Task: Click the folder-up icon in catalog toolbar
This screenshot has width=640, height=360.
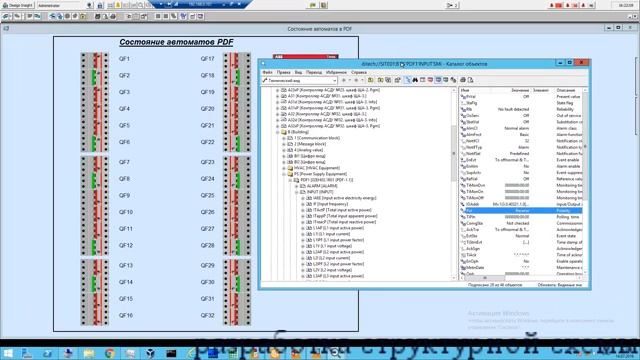Action: [370, 80]
